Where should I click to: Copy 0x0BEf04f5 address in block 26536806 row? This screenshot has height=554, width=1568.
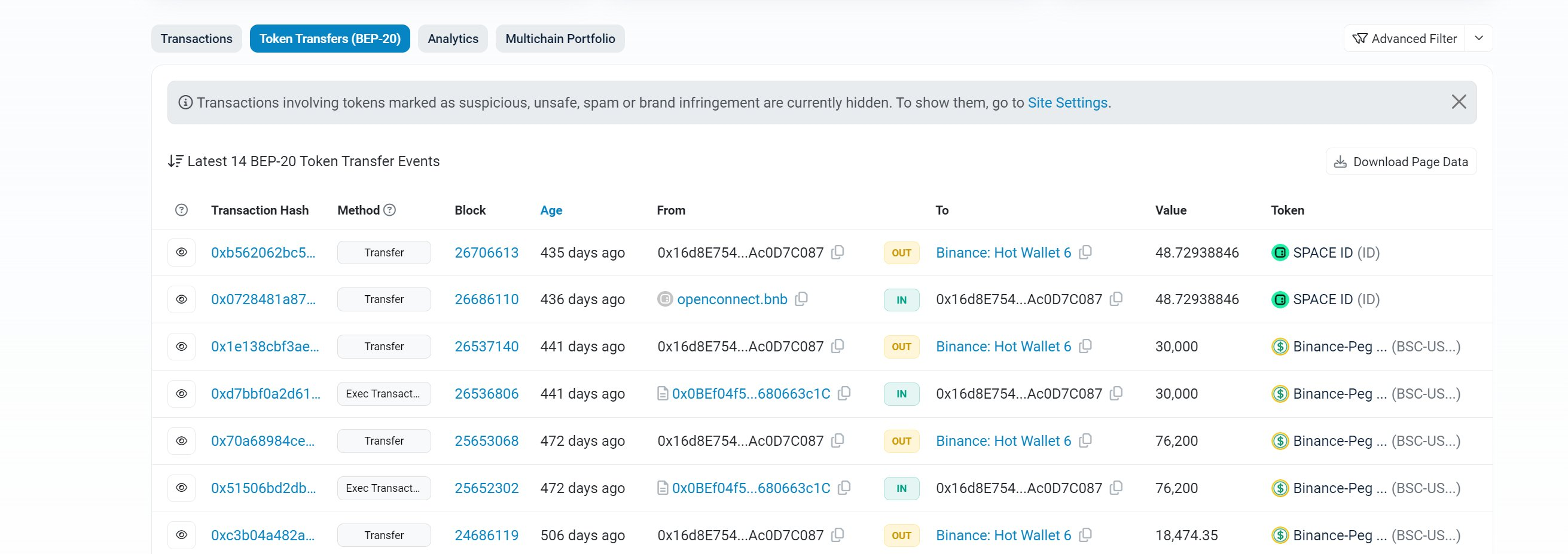(844, 393)
